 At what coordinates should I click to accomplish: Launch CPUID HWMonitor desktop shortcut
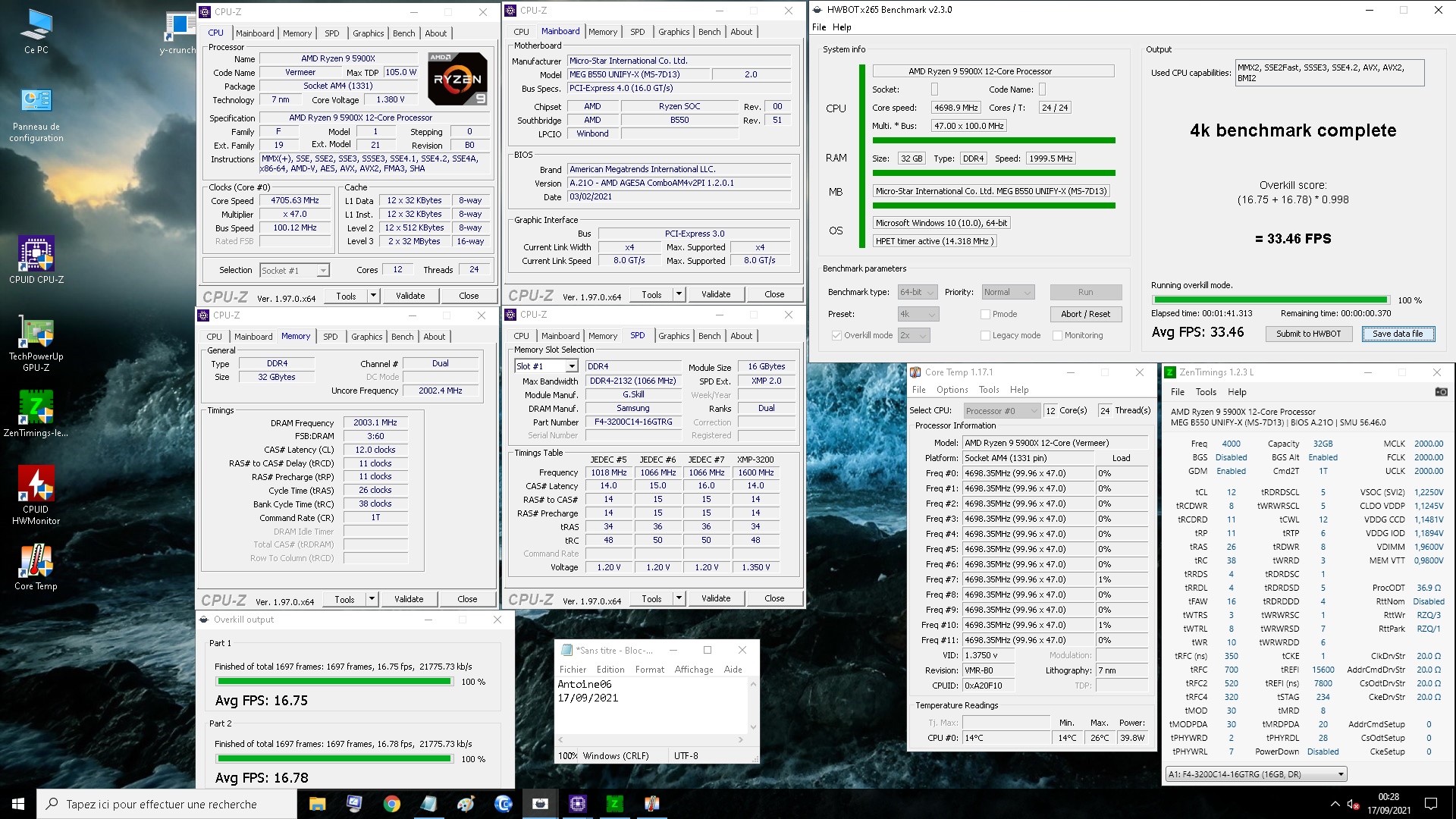pyautogui.click(x=36, y=495)
